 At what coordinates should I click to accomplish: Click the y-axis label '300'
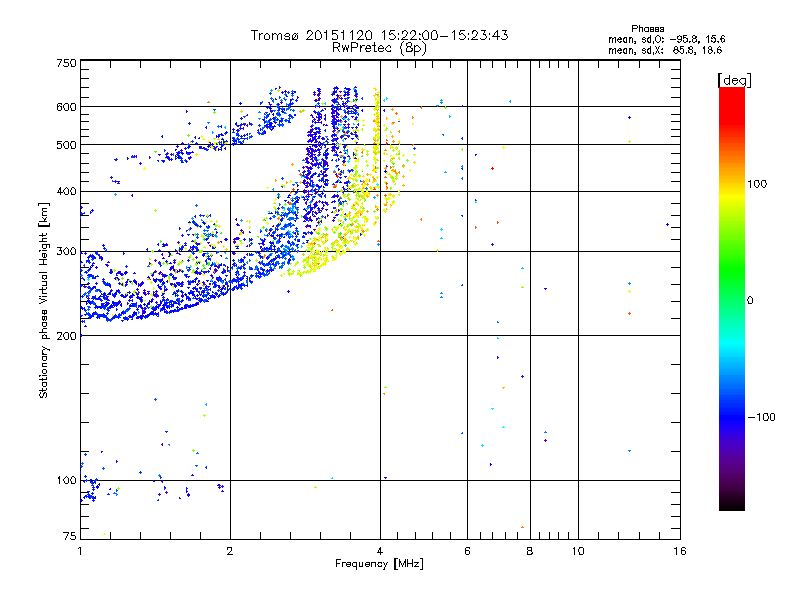pos(66,252)
